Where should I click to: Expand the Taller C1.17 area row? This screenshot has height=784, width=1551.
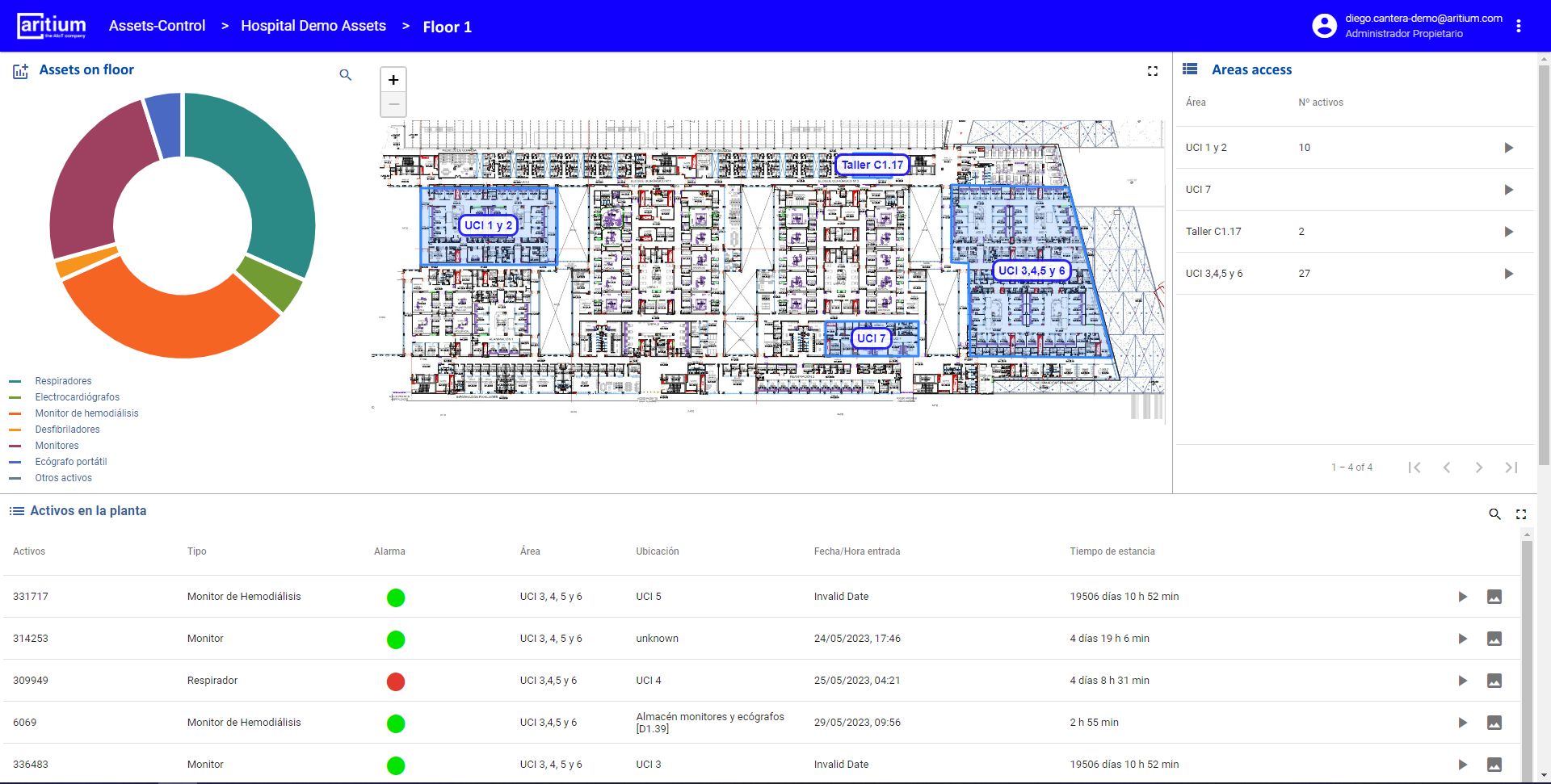click(x=1508, y=232)
